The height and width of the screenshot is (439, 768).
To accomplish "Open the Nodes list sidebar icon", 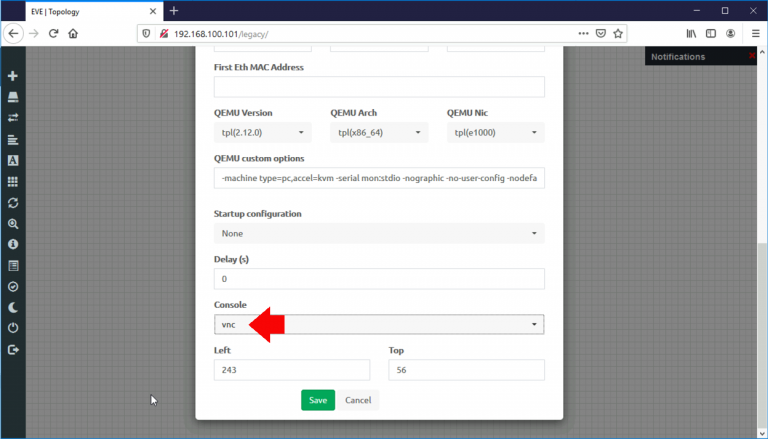I will (x=13, y=97).
